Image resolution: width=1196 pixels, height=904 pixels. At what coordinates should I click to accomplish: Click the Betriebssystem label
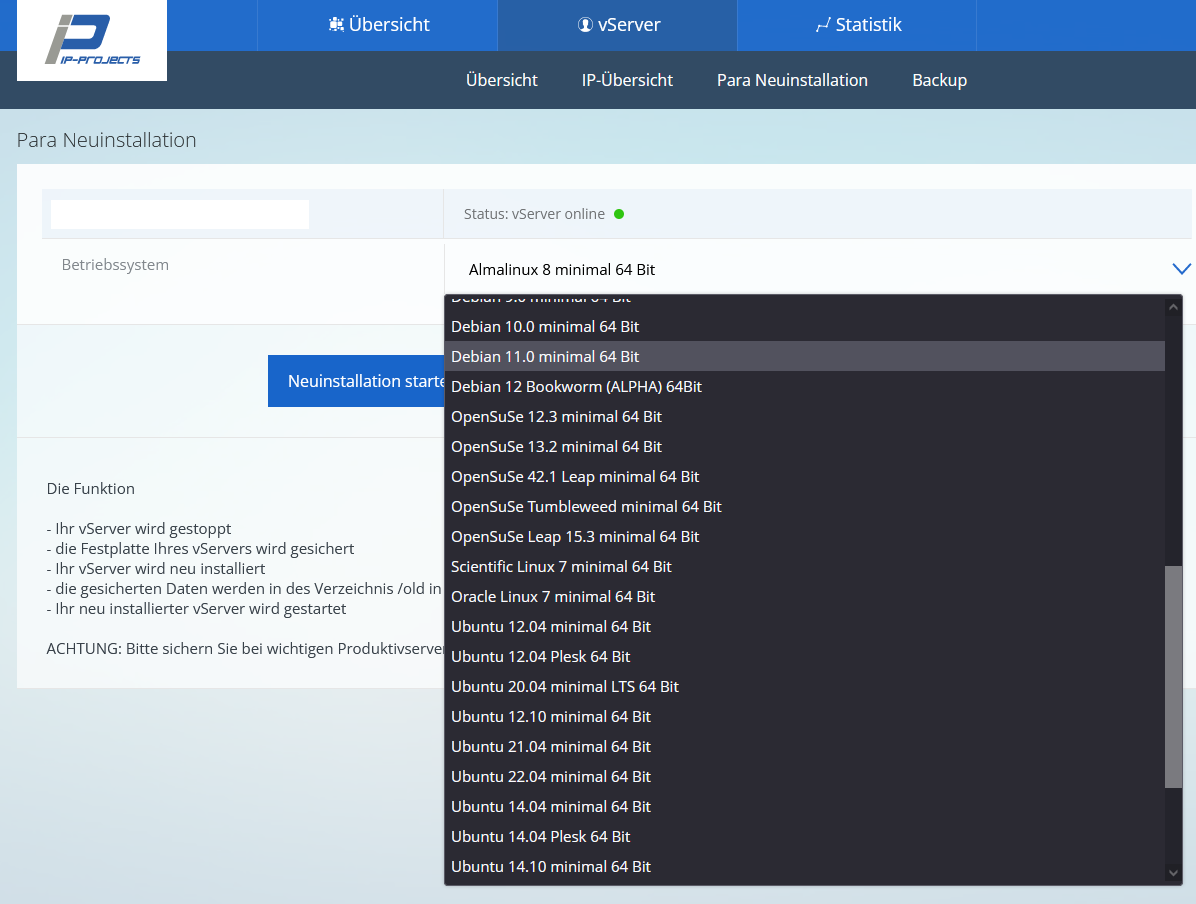[x=115, y=265]
